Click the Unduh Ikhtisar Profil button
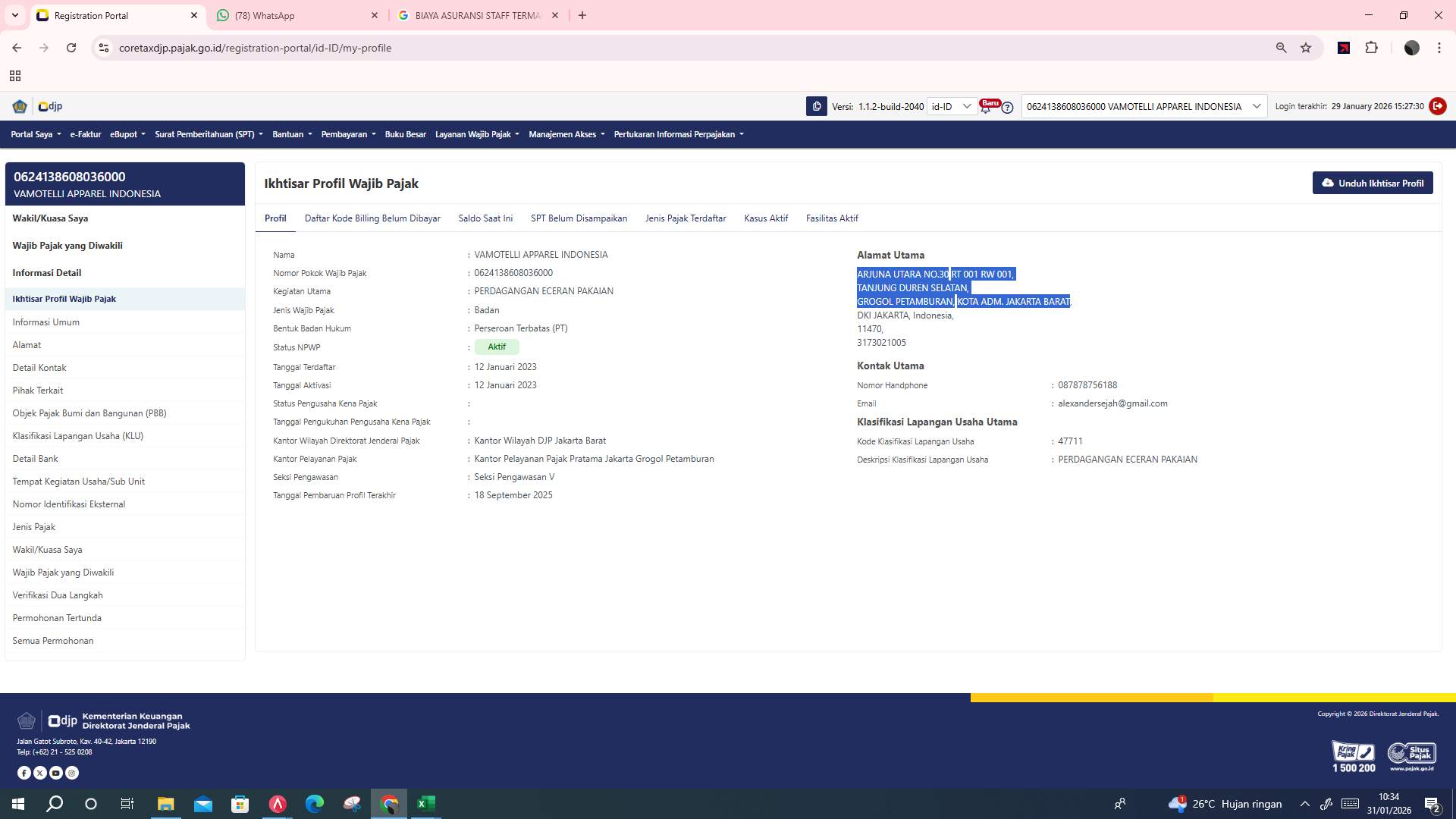 click(1373, 183)
